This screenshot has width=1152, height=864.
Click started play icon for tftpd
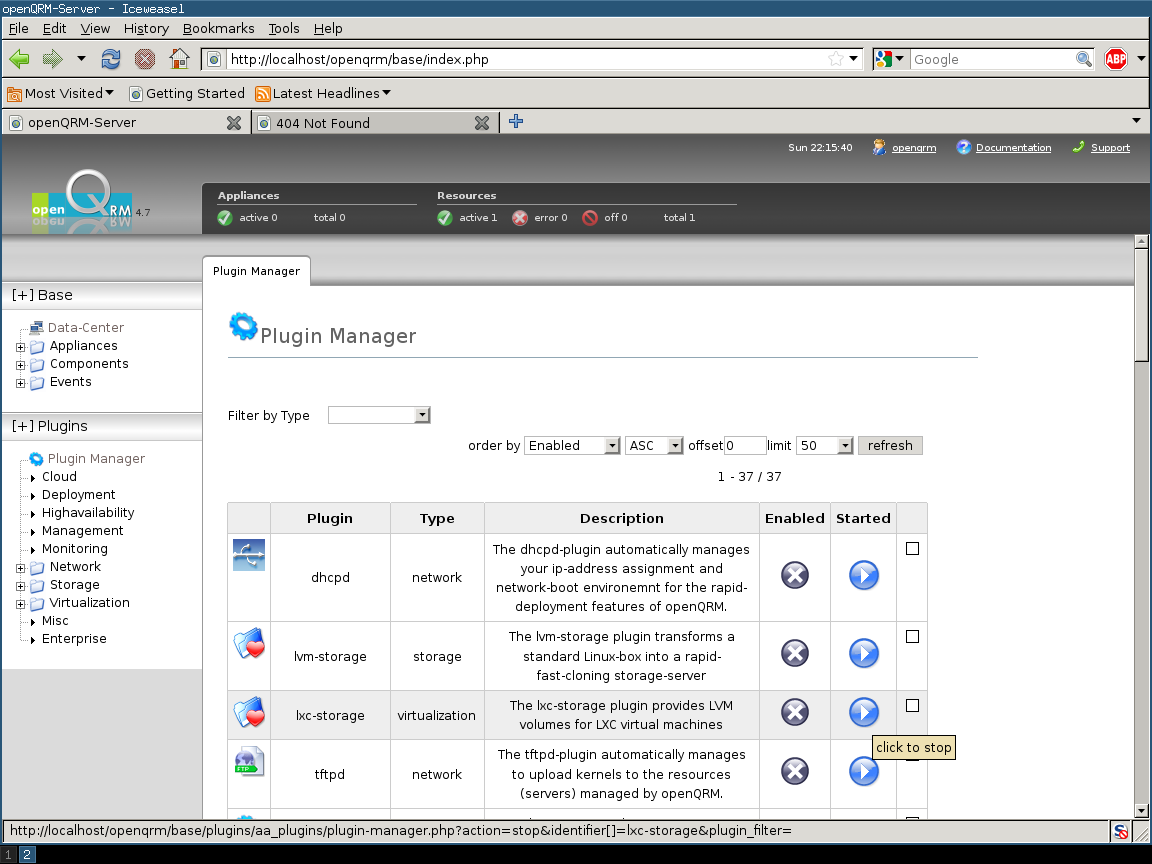coord(864,771)
